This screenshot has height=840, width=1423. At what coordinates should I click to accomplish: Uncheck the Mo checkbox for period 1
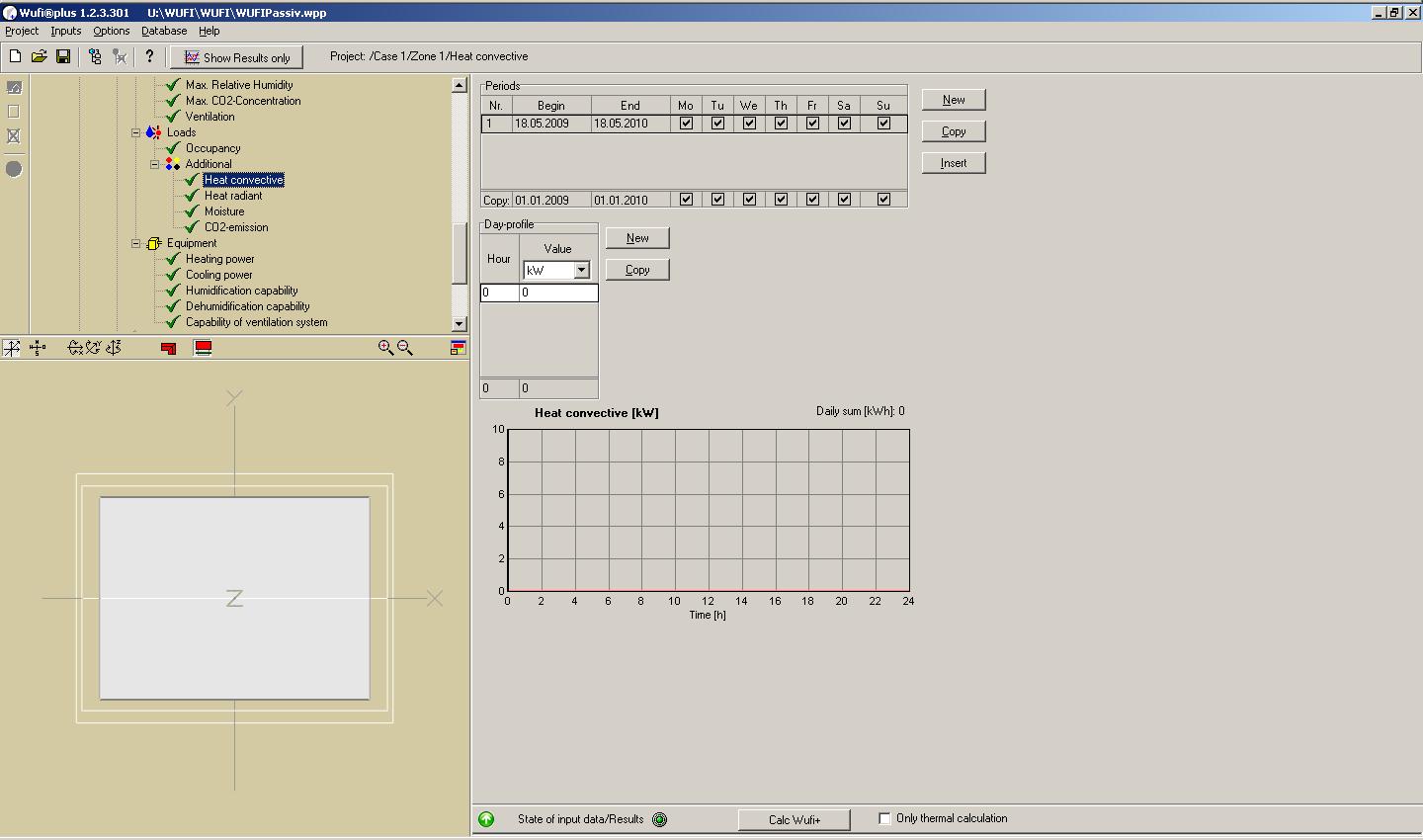tap(686, 124)
